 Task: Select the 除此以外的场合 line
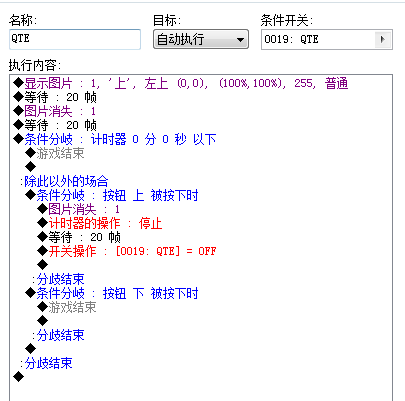coord(64,181)
